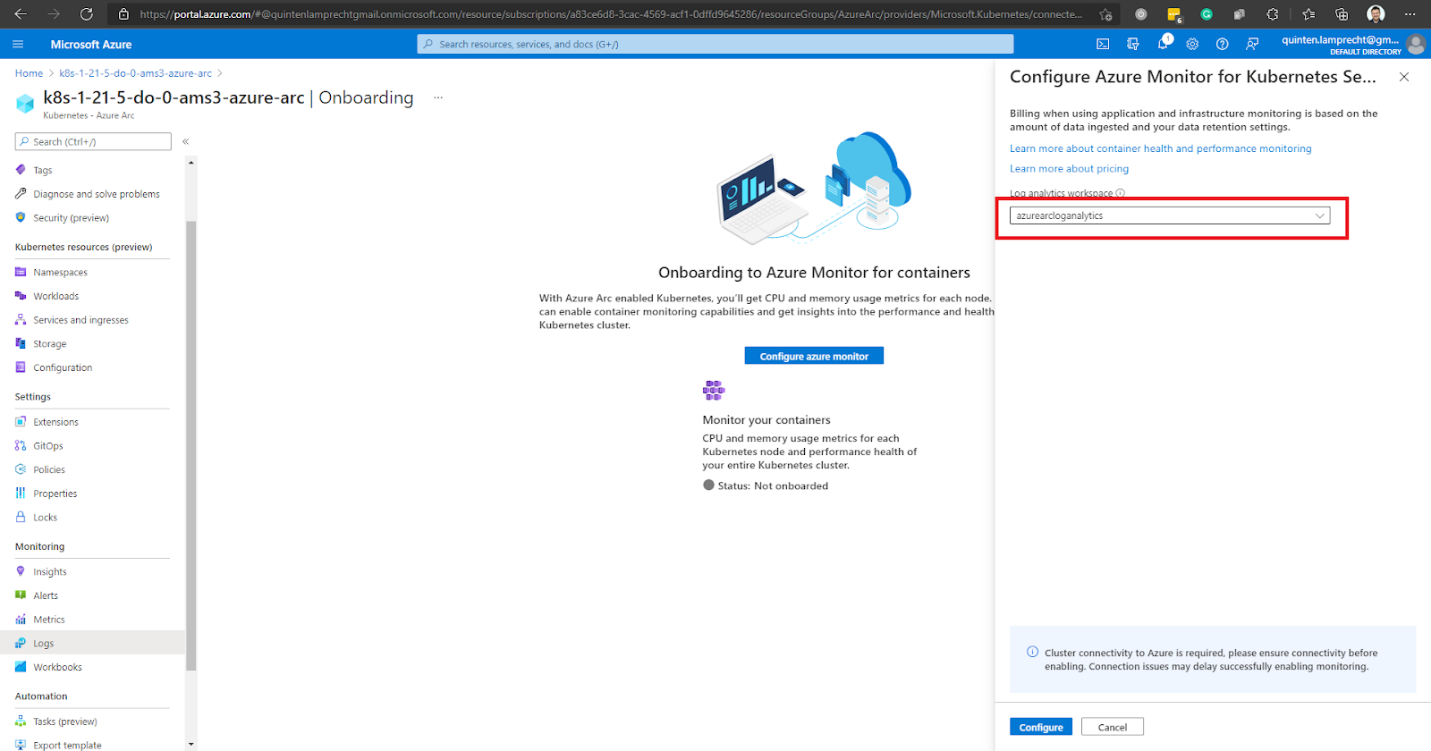Open the Notifications bell
Viewport: 1431px width, 751px height.
1163,43
